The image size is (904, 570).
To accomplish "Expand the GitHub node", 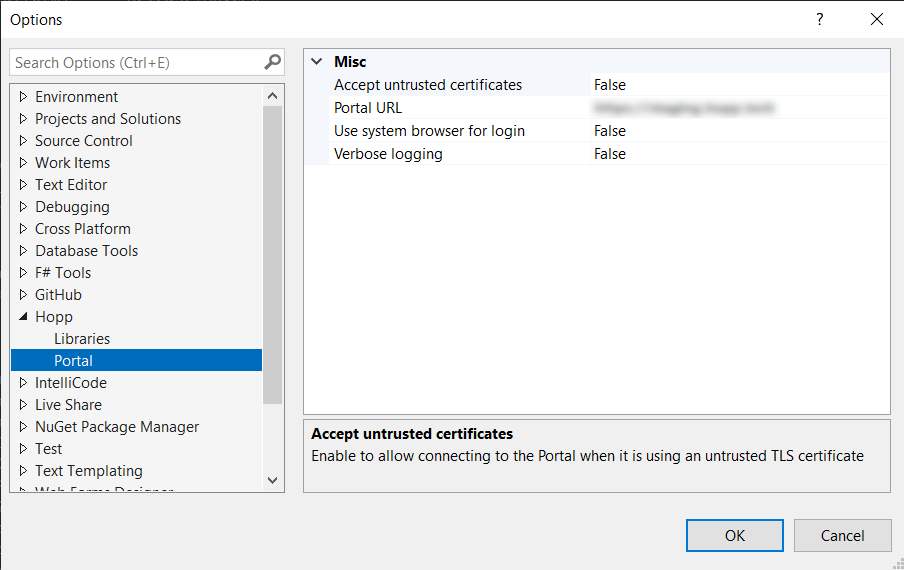I will tap(23, 295).
